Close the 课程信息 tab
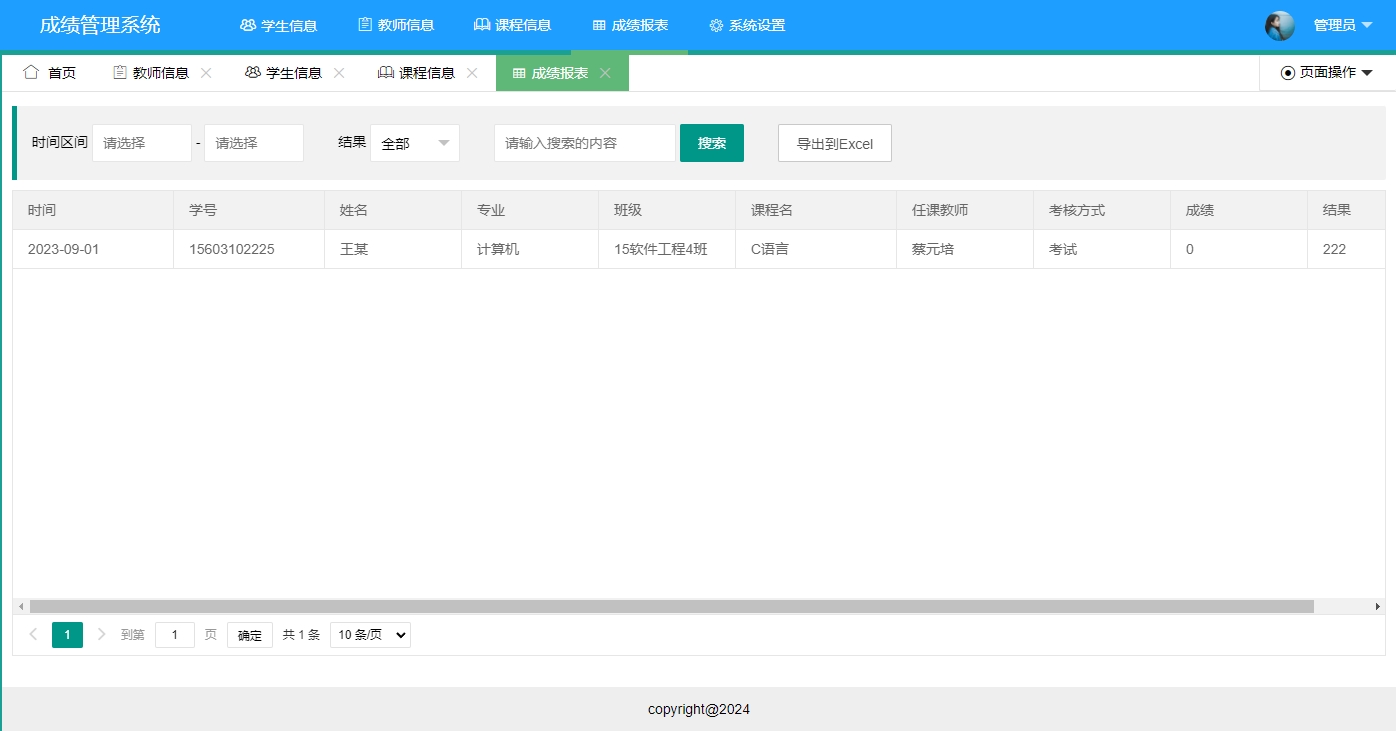The image size is (1396, 731). (471, 72)
